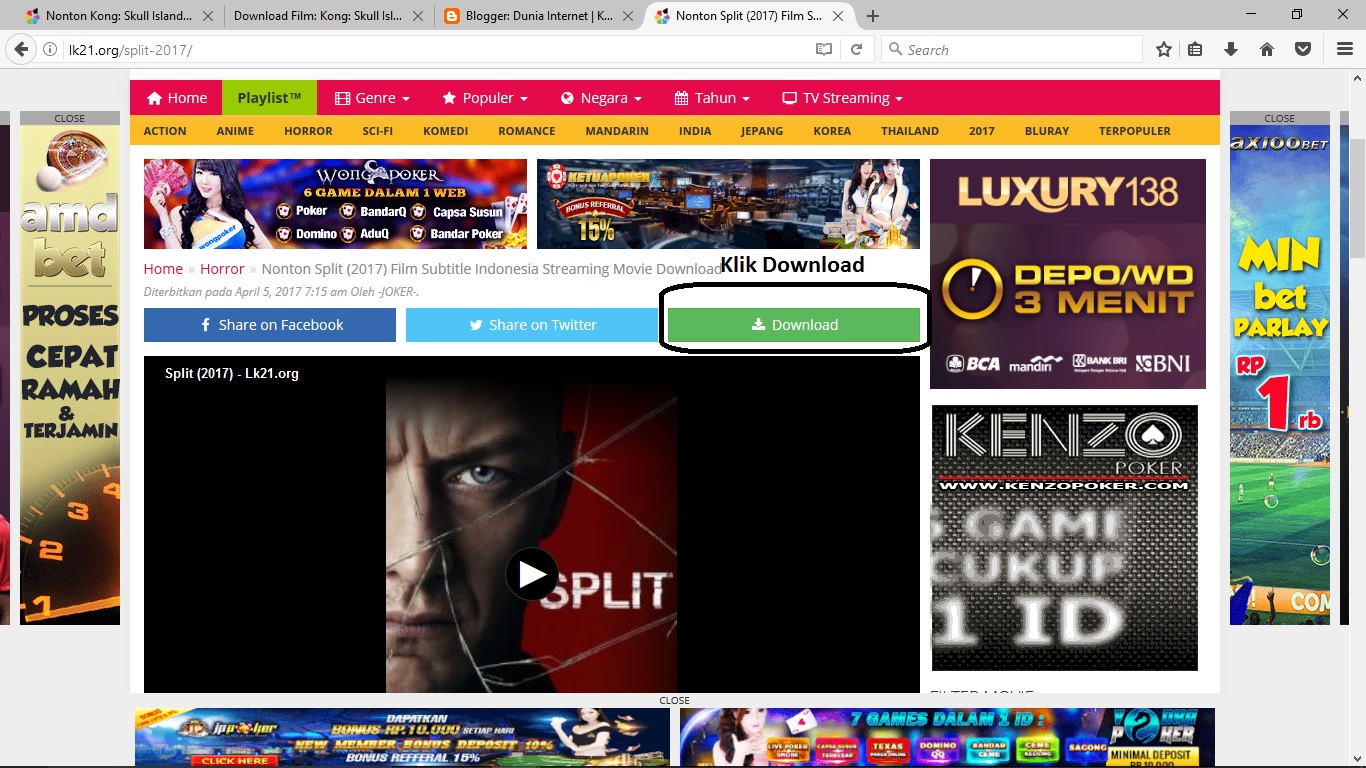Open the Playlist™ menu item
The width and height of the screenshot is (1366, 768).
(269, 98)
